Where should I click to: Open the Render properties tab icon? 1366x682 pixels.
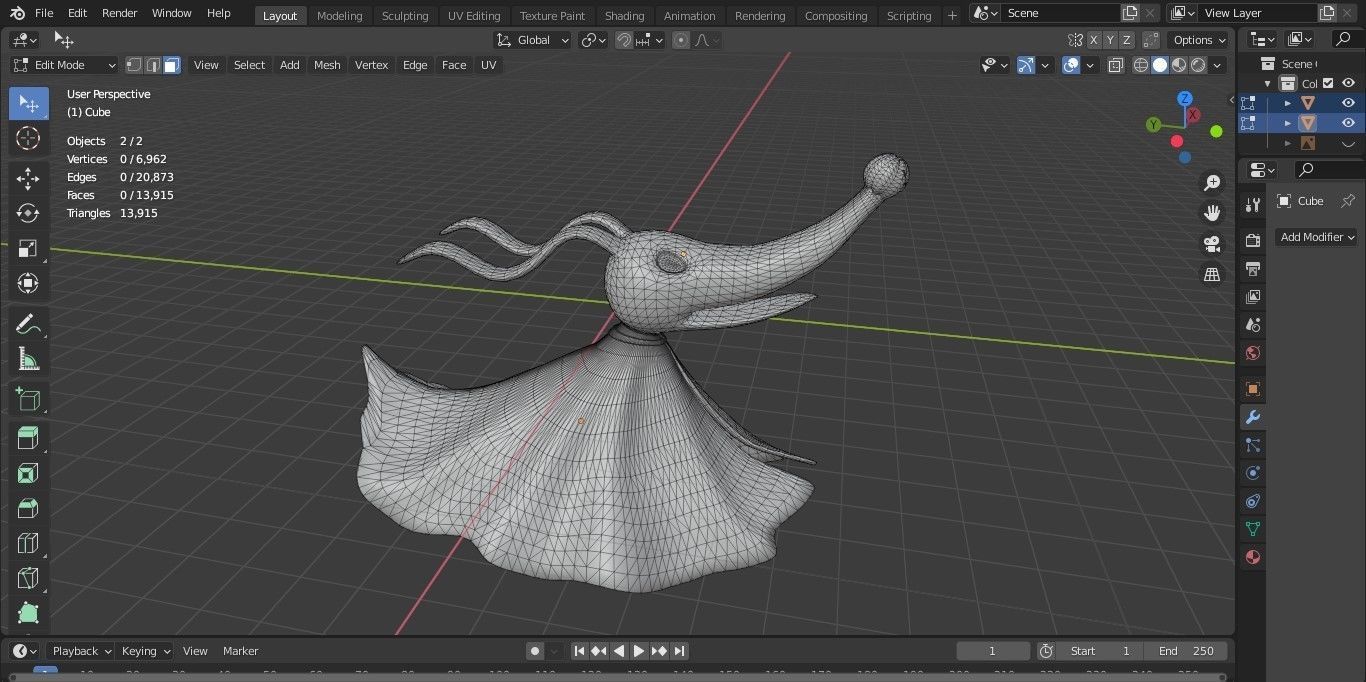click(1253, 240)
